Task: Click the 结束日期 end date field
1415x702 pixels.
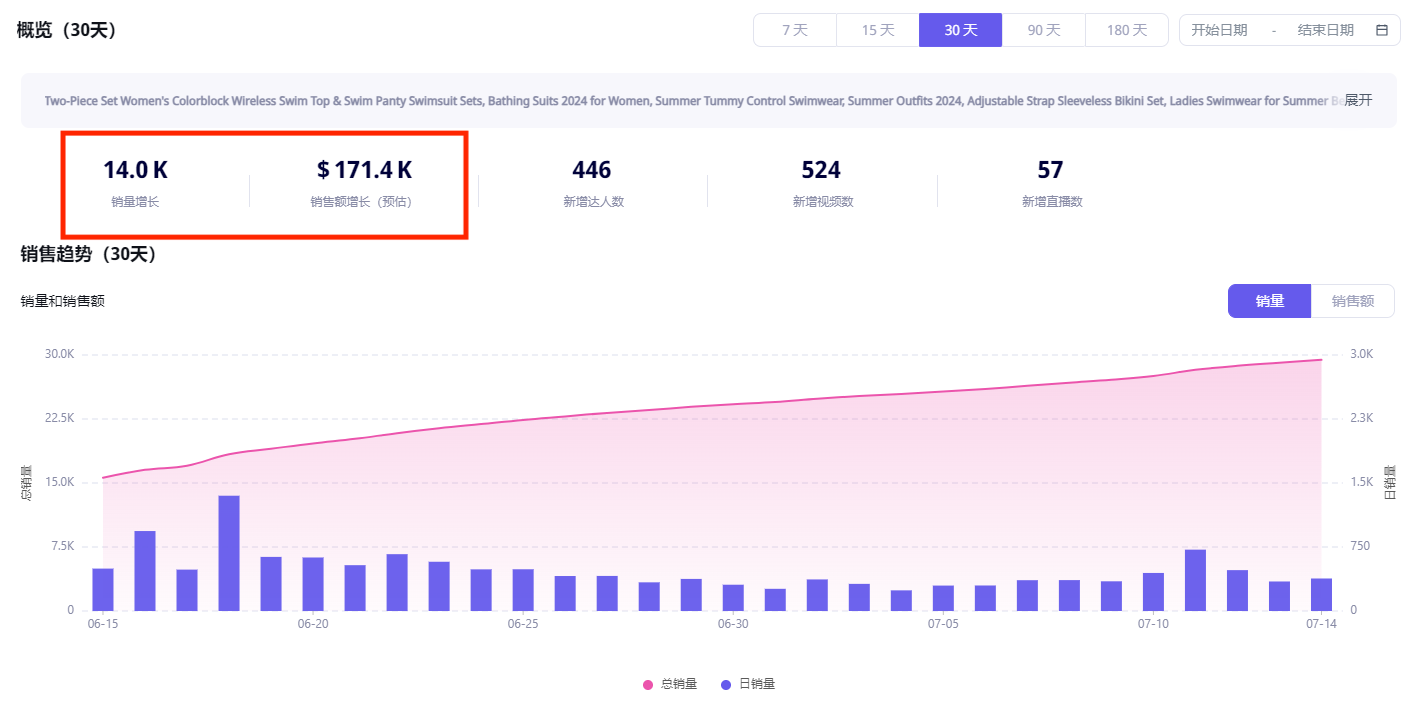Action: point(1325,30)
